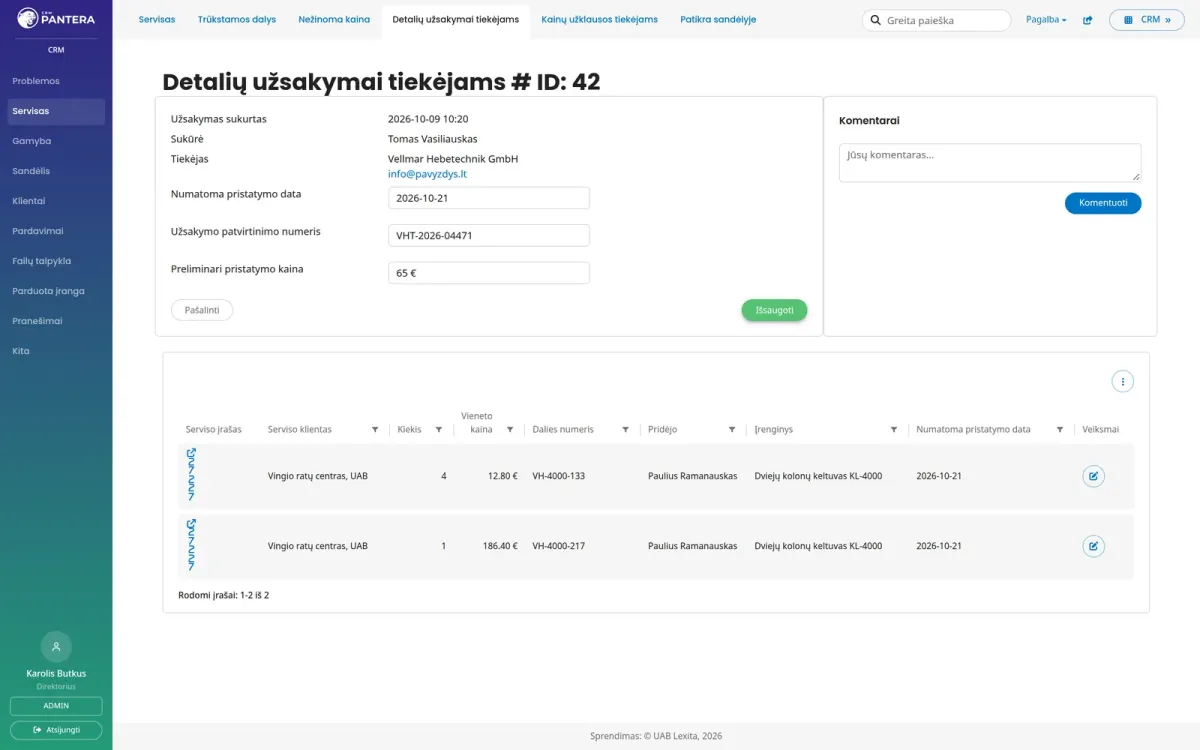Open service record link for part VH-4000-217
The image size is (1200, 750).
pos(191,545)
